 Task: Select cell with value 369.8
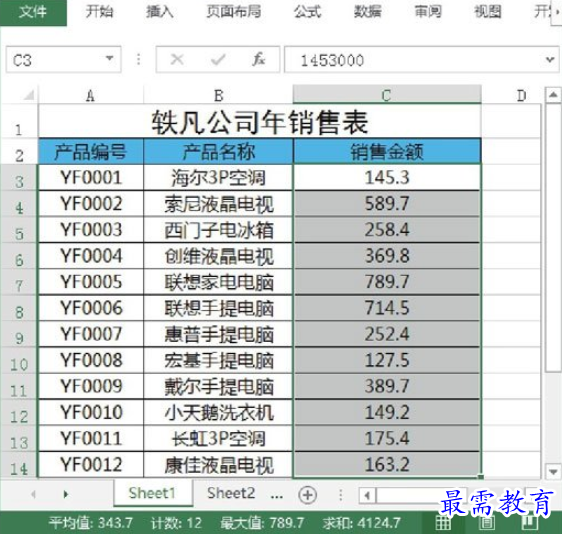387,256
